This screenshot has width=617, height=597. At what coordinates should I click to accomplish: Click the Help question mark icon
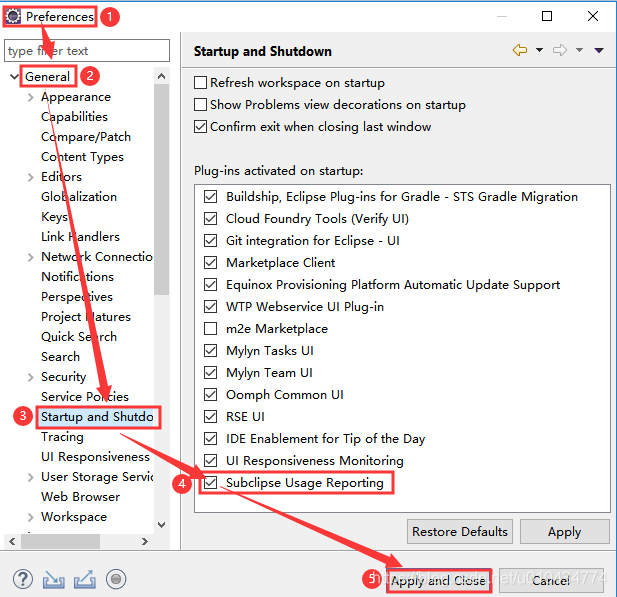(23, 579)
